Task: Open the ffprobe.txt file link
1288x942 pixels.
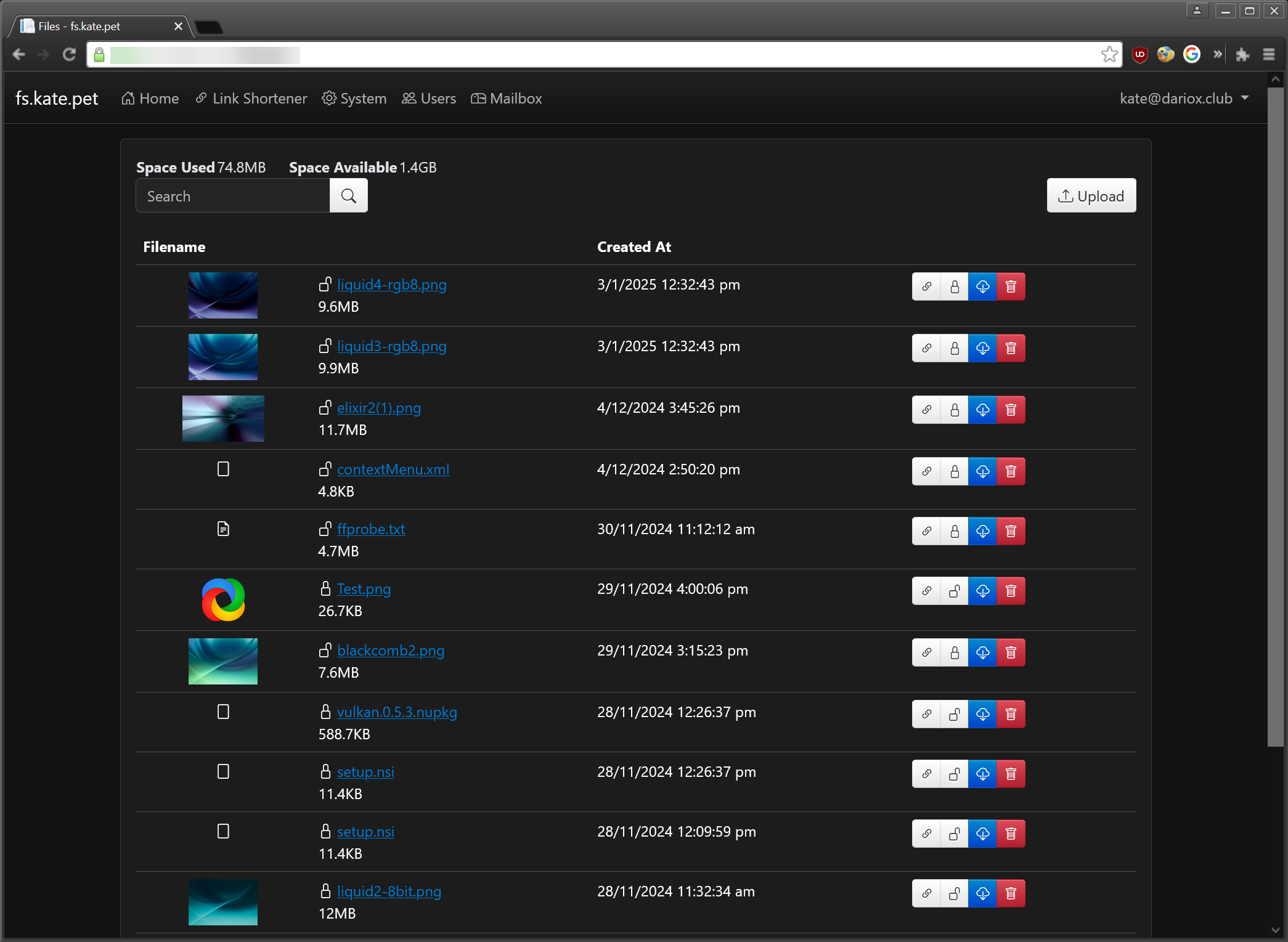Action: [371, 529]
